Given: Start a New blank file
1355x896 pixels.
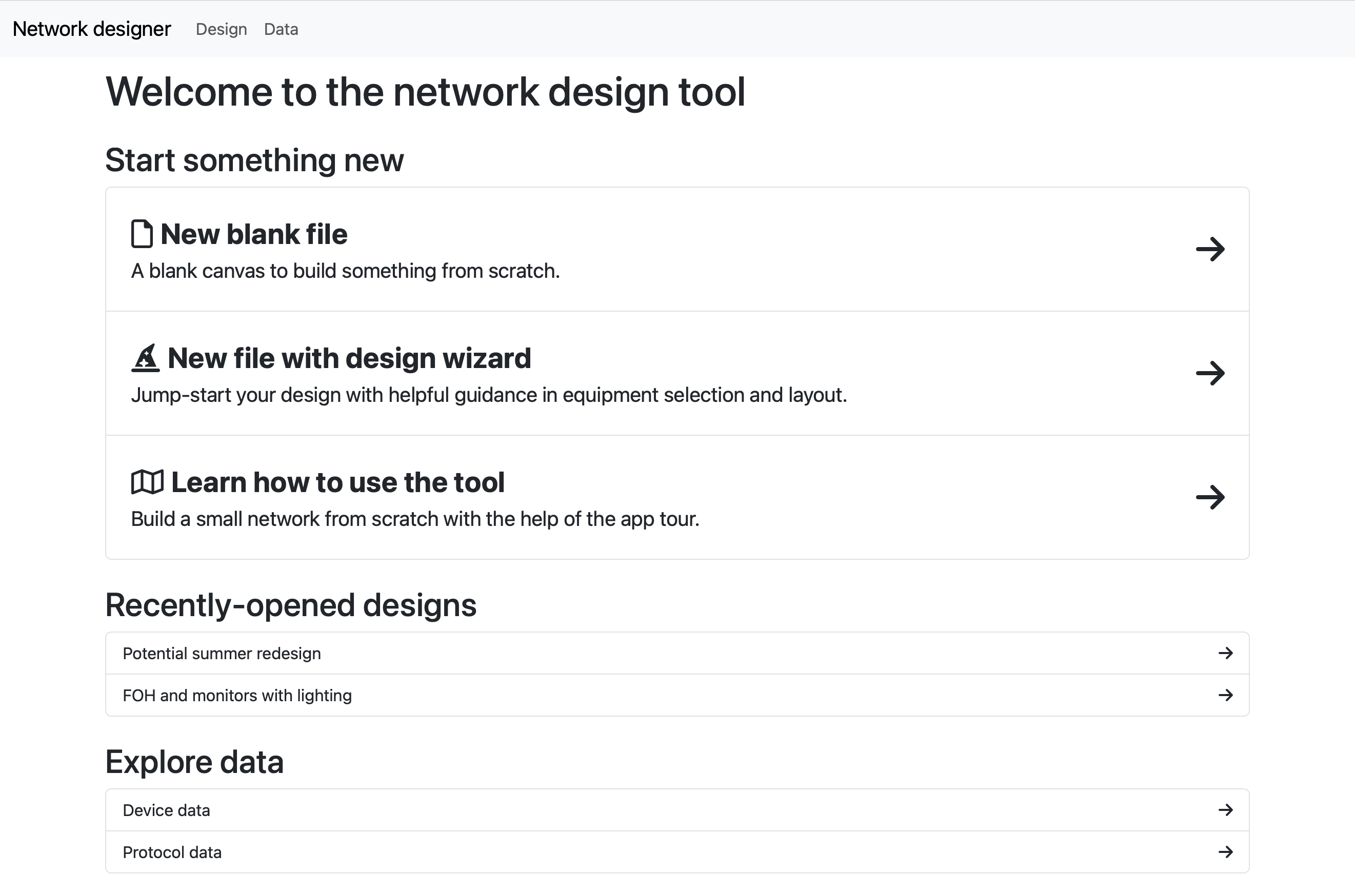Looking at the screenshot, I should click(254, 234).
